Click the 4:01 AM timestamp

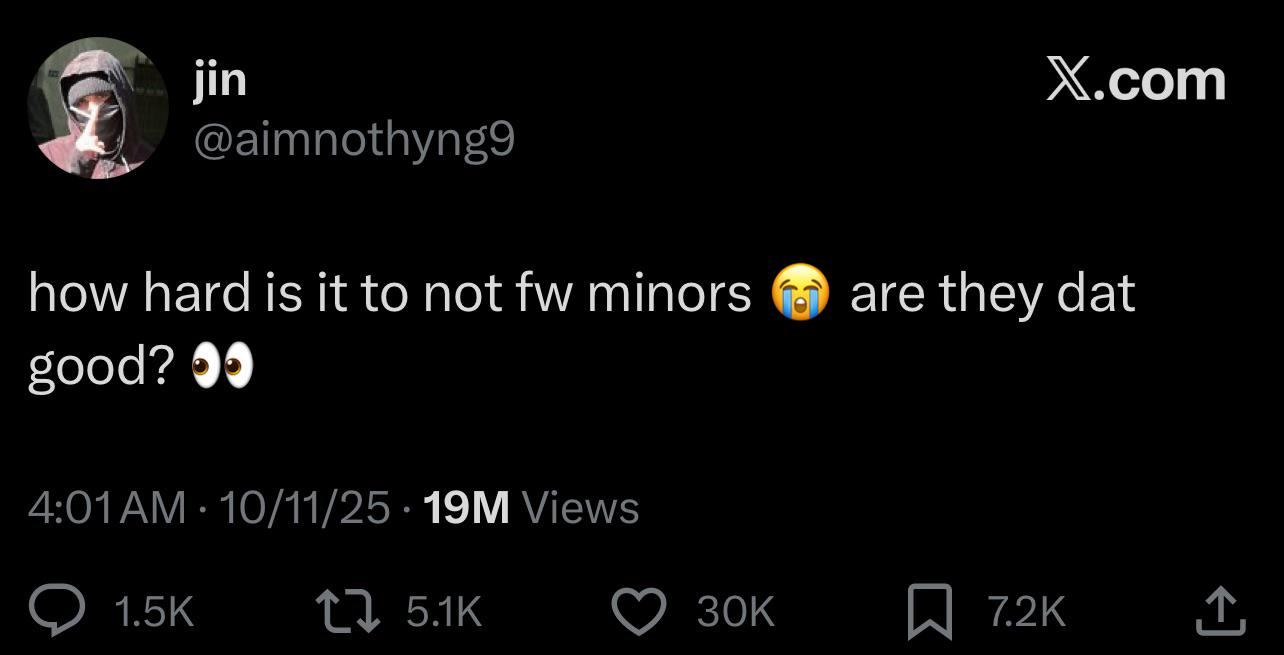coord(107,508)
